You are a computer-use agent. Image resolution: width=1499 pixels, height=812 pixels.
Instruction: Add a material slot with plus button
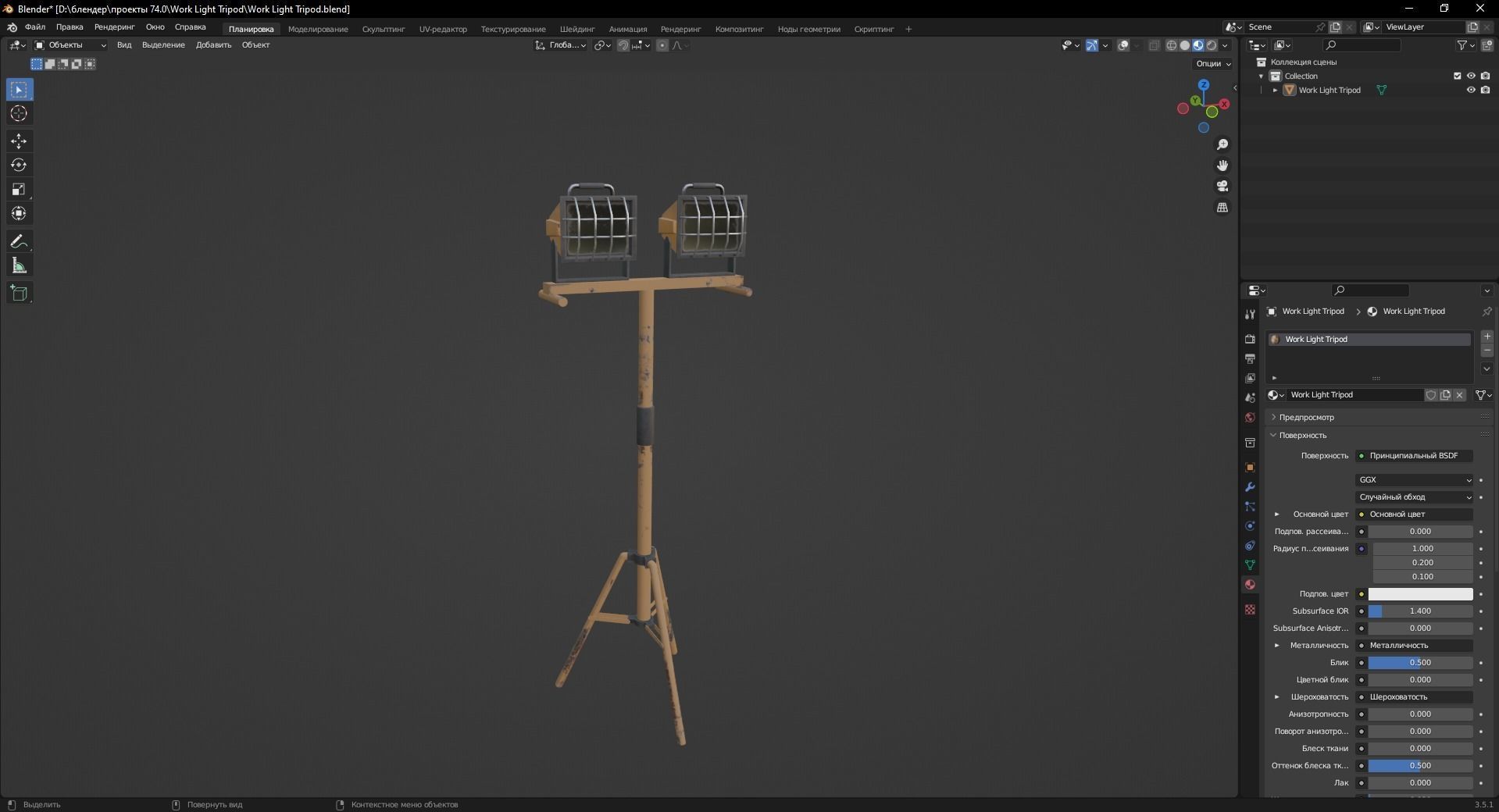point(1487,337)
